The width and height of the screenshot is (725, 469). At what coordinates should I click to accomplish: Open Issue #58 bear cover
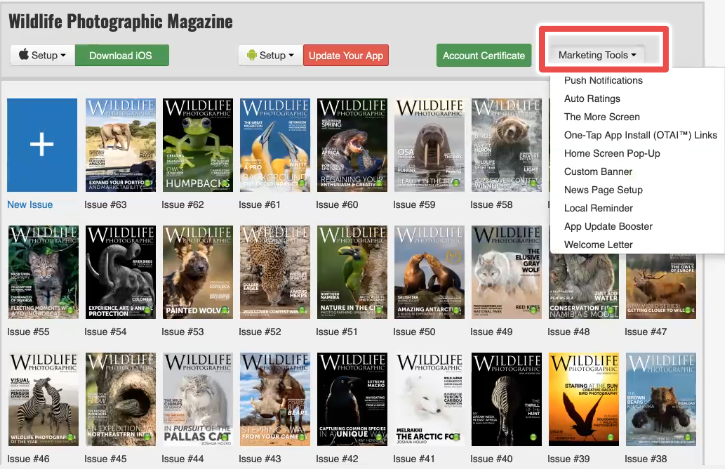click(507, 145)
